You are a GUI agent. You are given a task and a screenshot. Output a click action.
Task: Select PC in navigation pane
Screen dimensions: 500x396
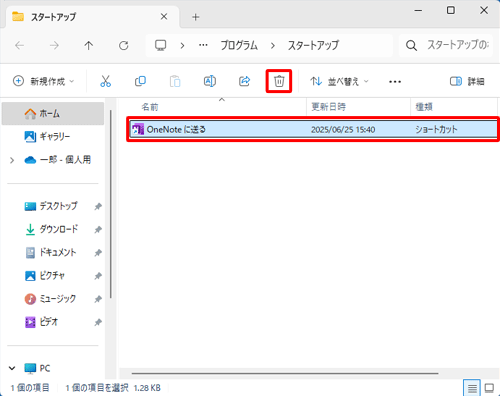(37, 368)
